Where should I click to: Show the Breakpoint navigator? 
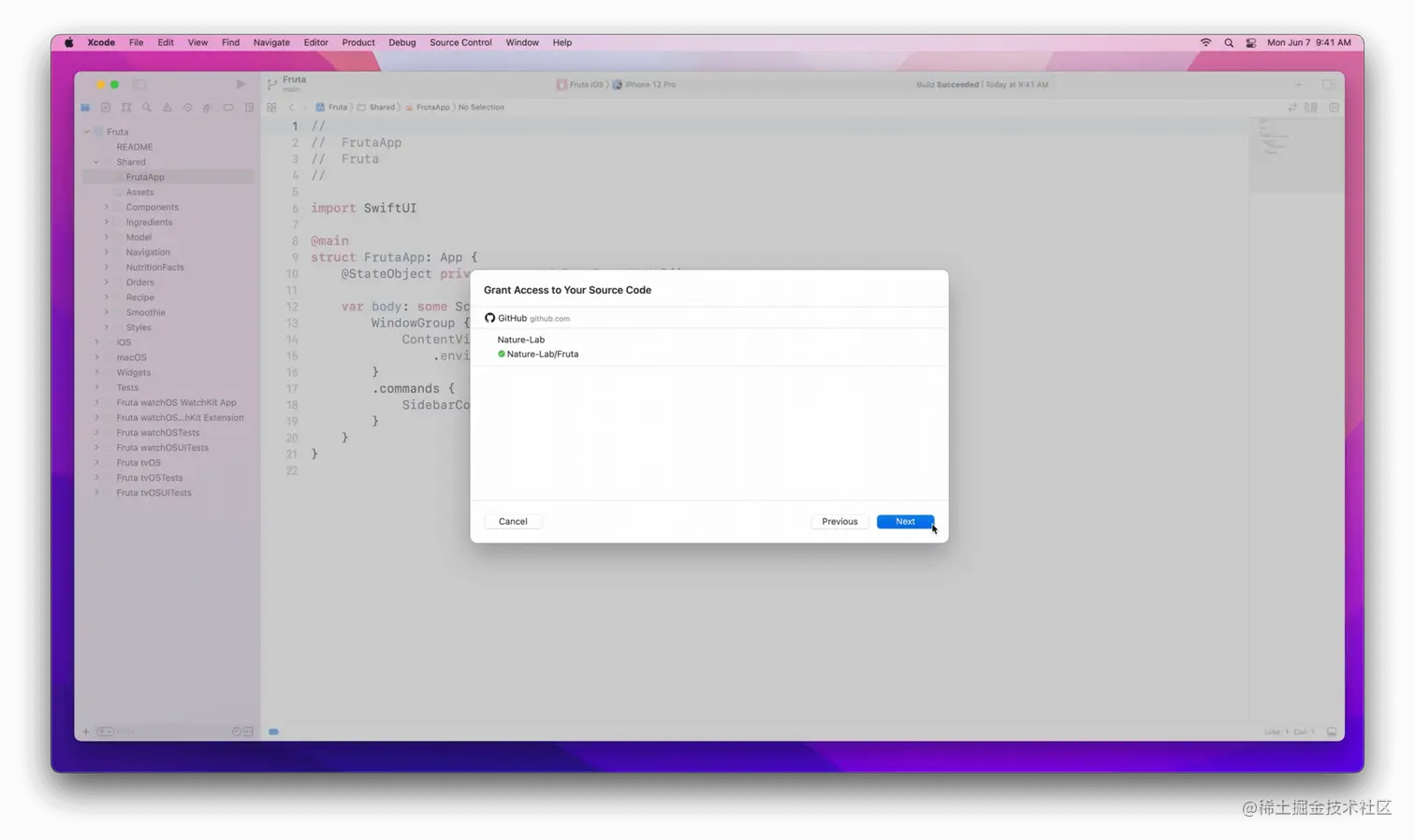[x=228, y=108]
